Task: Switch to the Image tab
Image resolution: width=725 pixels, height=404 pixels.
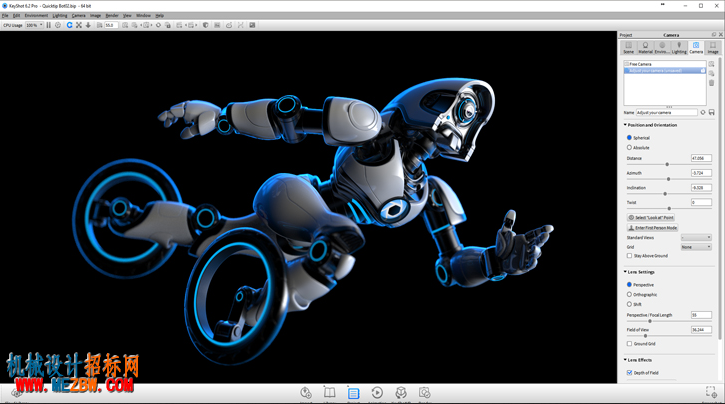Action: (x=713, y=47)
